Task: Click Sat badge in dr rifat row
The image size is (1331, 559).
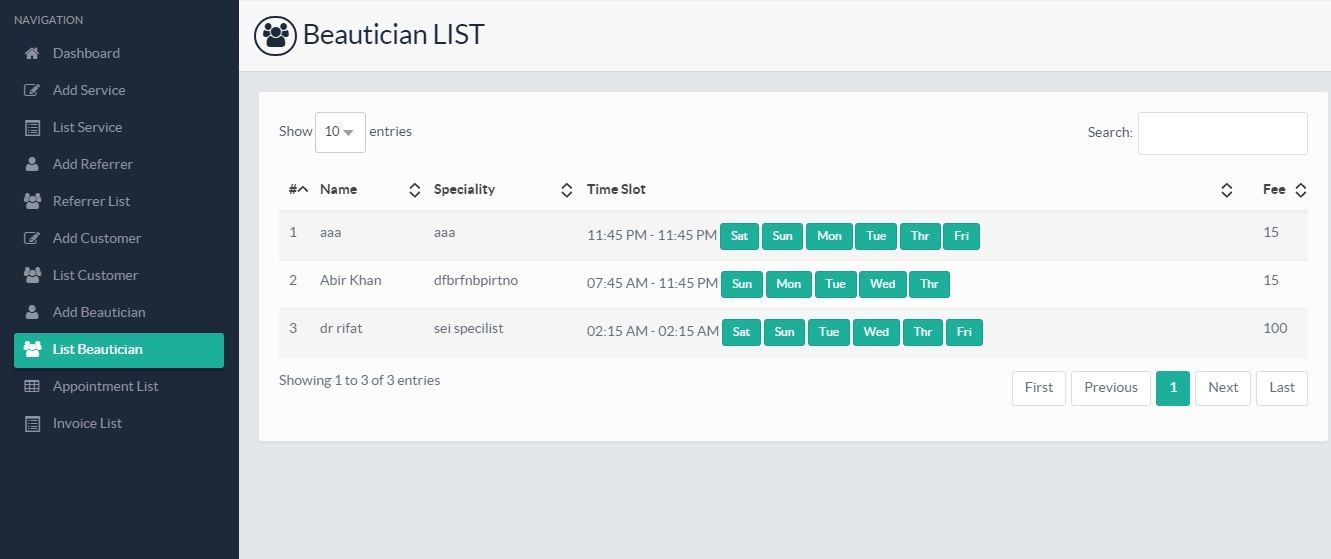Action: pyautogui.click(x=741, y=332)
